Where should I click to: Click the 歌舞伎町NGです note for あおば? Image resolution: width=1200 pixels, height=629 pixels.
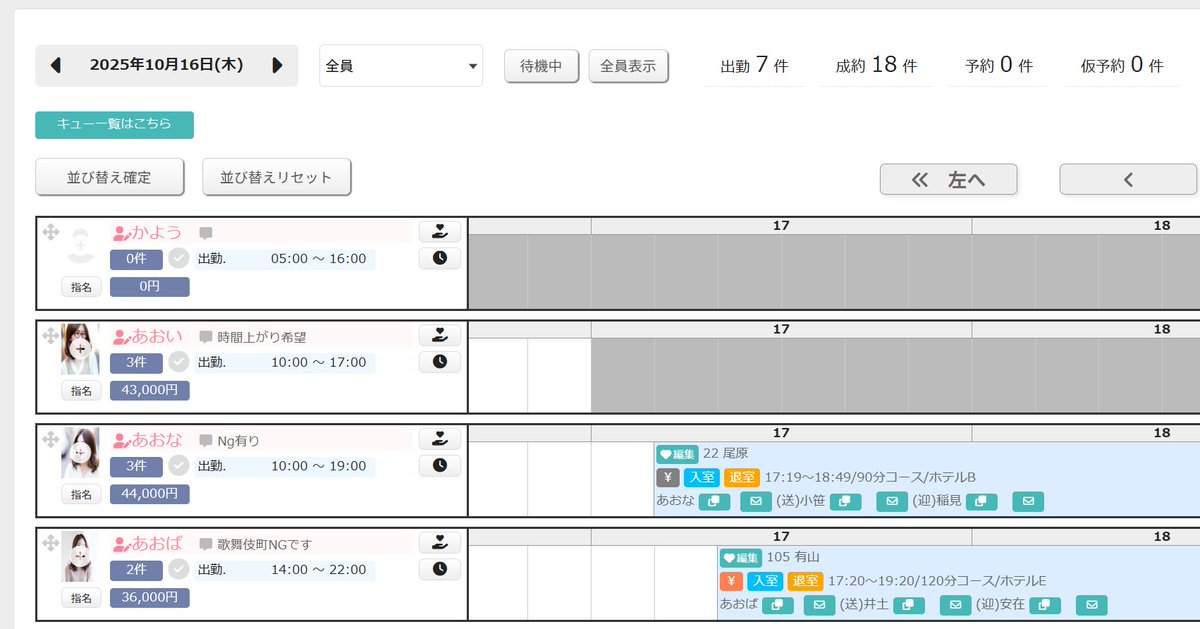[x=265, y=545]
